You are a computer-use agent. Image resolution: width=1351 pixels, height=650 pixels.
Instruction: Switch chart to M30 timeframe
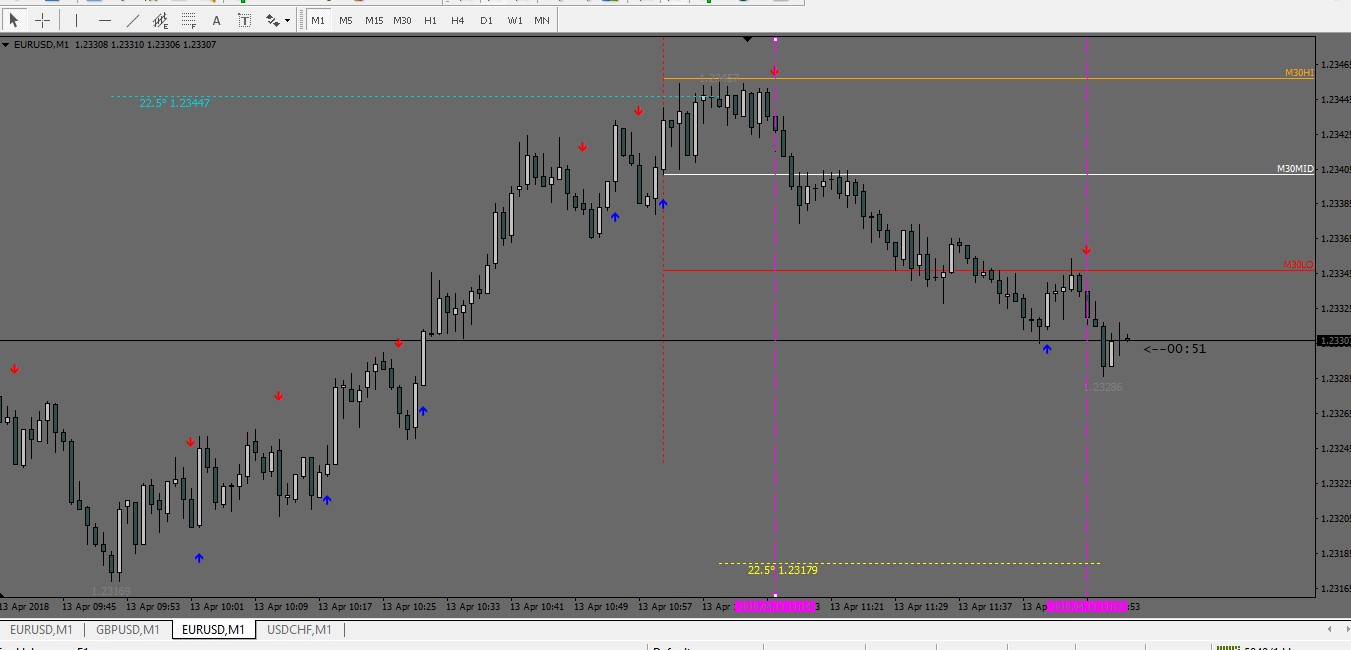tap(402, 20)
